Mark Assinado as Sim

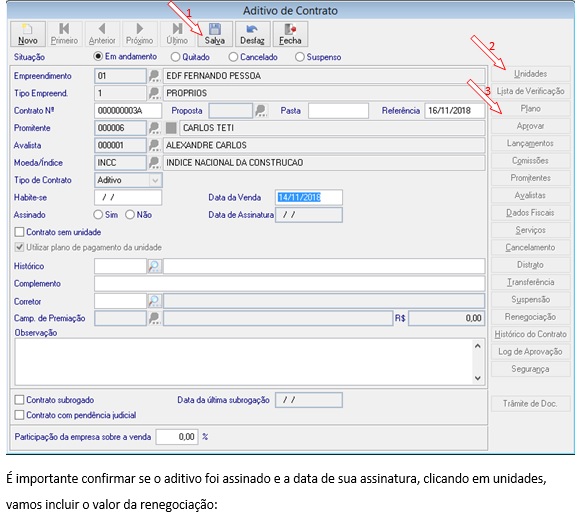pos(98,215)
